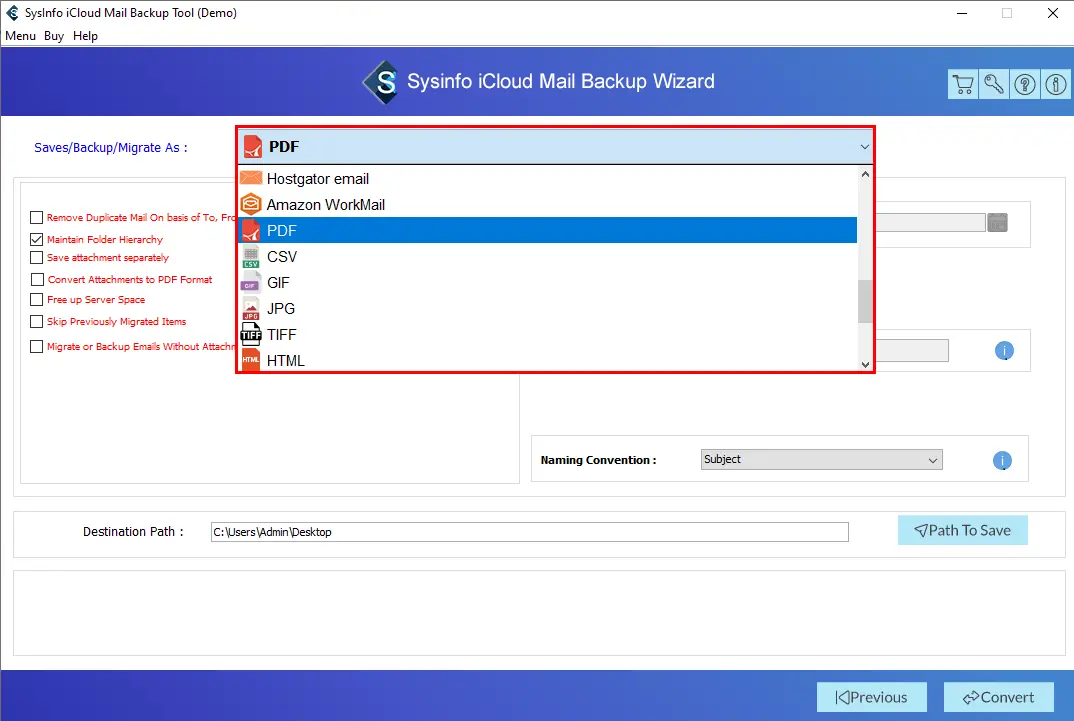This screenshot has height=721, width=1074.
Task: Click the Amazon WorkMail icon
Action: 251,204
